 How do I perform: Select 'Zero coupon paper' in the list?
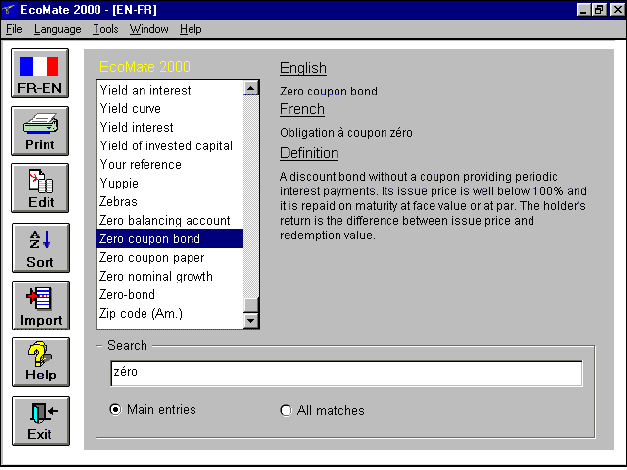(x=151, y=258)
